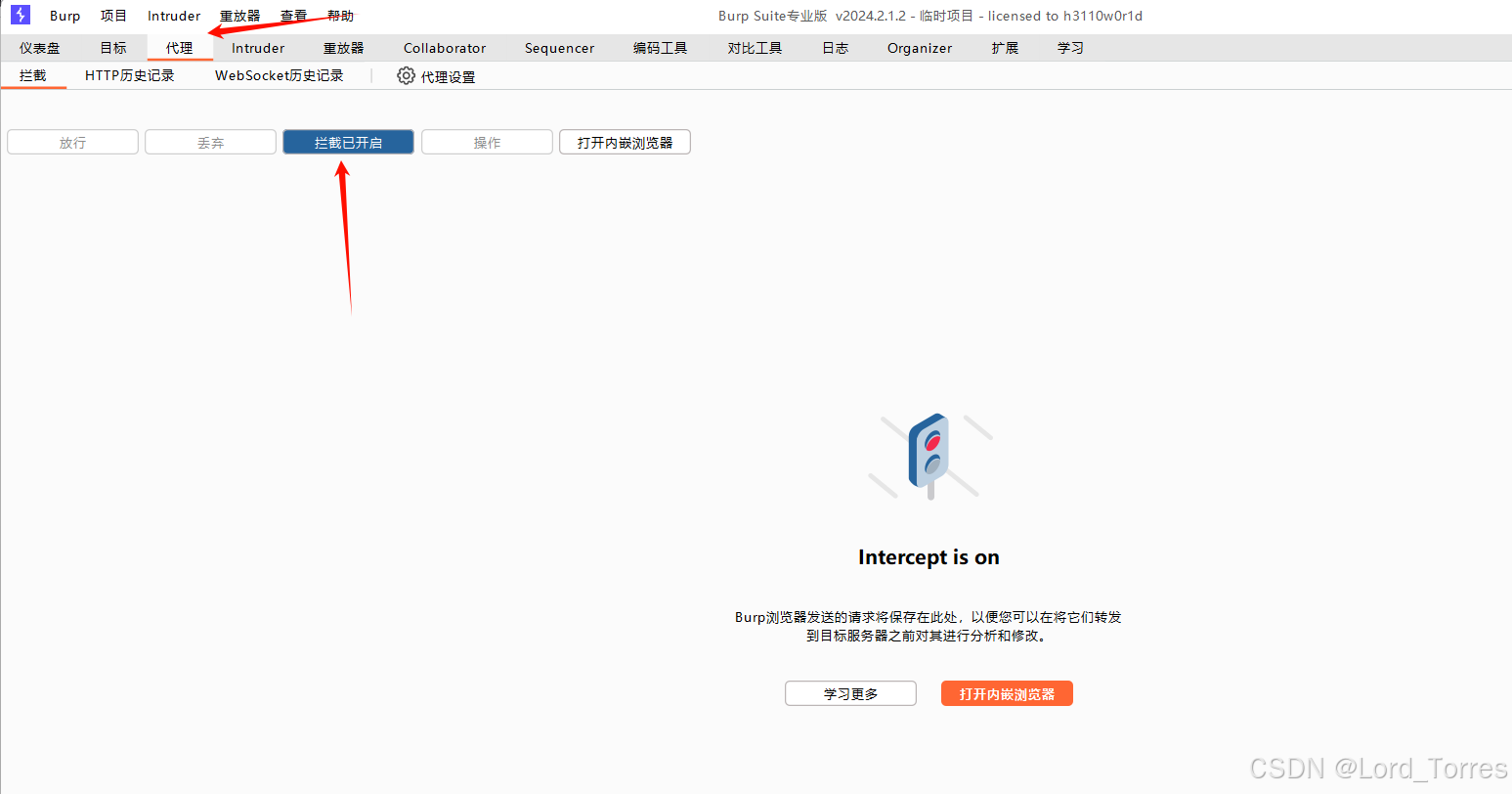Open the 项目 menu
Image resolution: width=1512 pixels, height=794 pixels.
pos(114,16)
